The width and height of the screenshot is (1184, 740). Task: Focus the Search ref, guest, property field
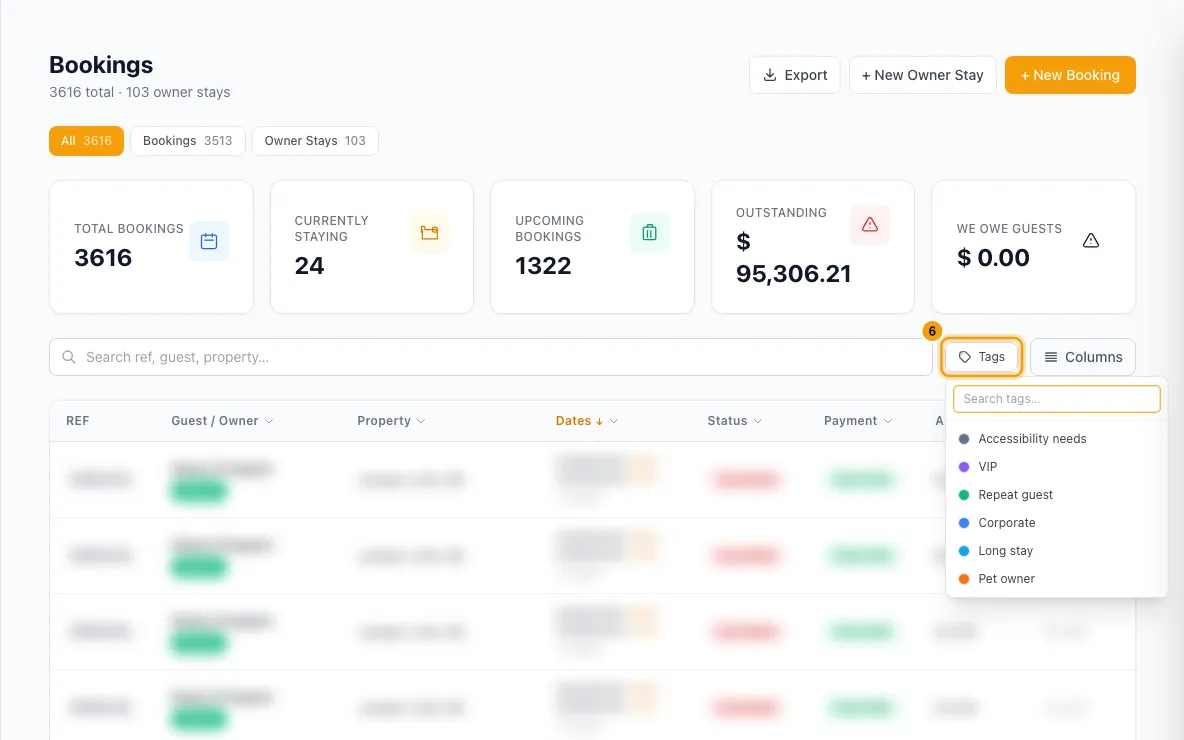pyautogui.click(x=491, y=357)
